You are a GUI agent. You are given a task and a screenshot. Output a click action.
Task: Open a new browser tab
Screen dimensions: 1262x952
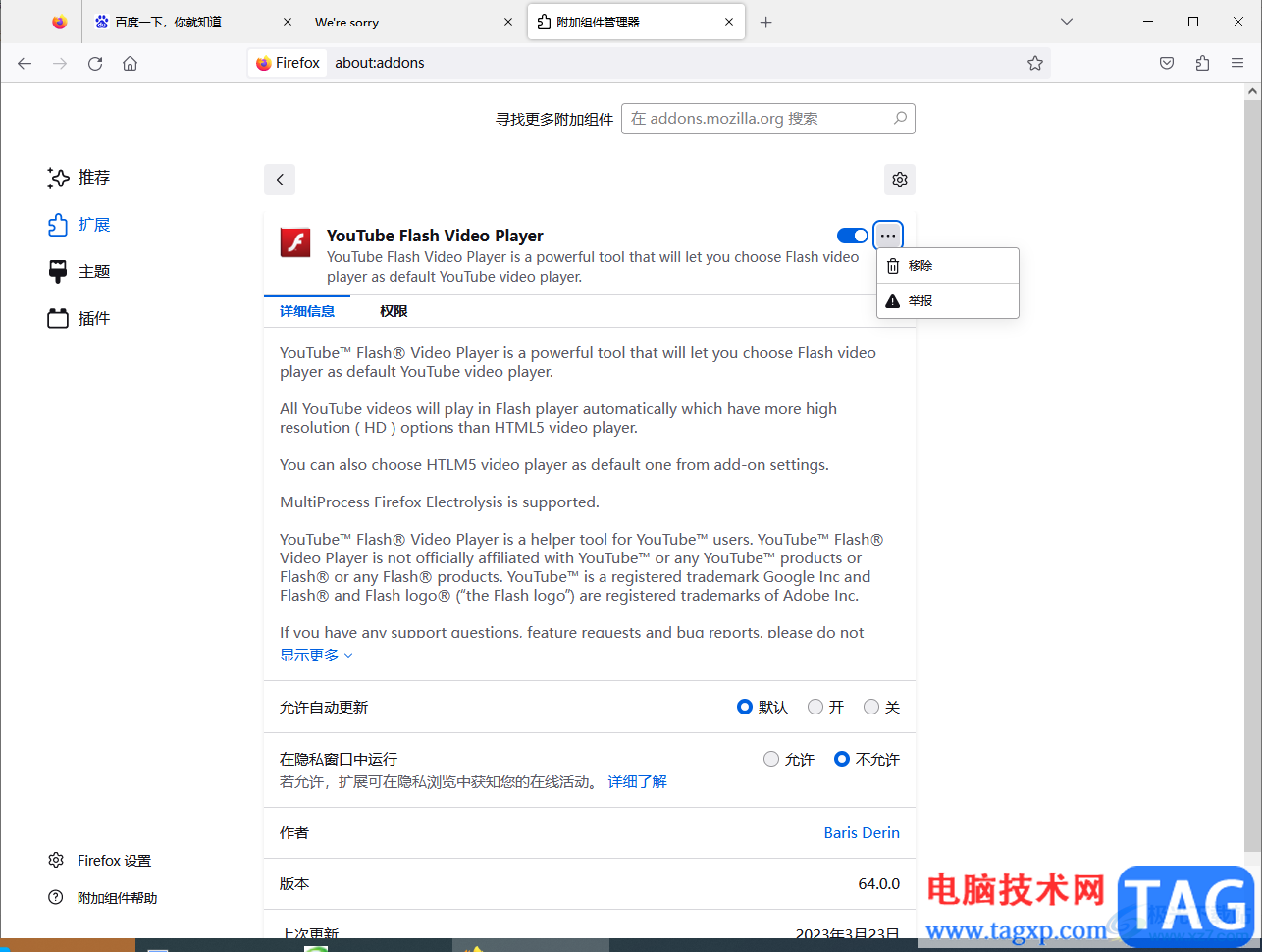(x=766, y=22)
